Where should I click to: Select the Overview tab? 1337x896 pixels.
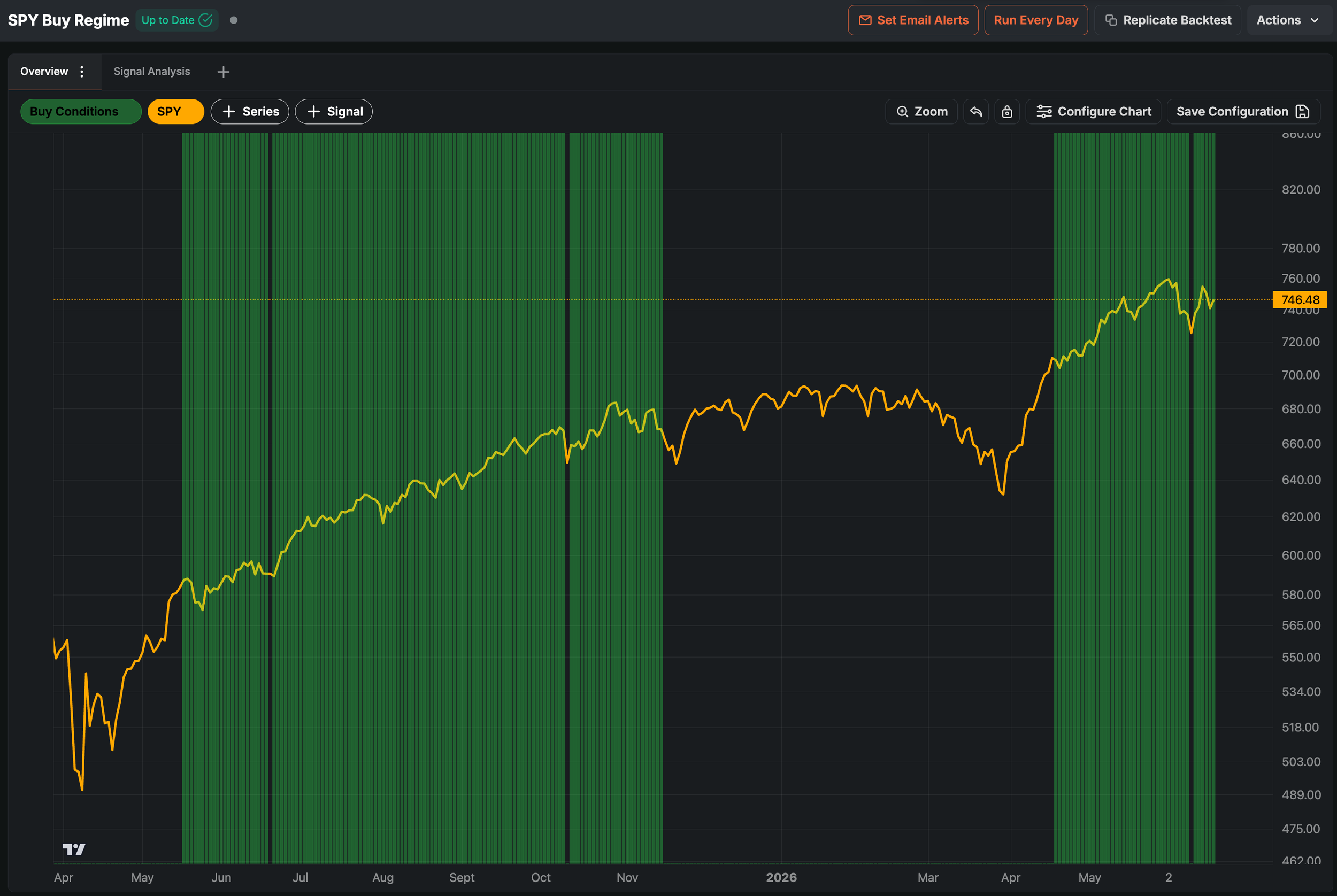click(x=44, y=72)
